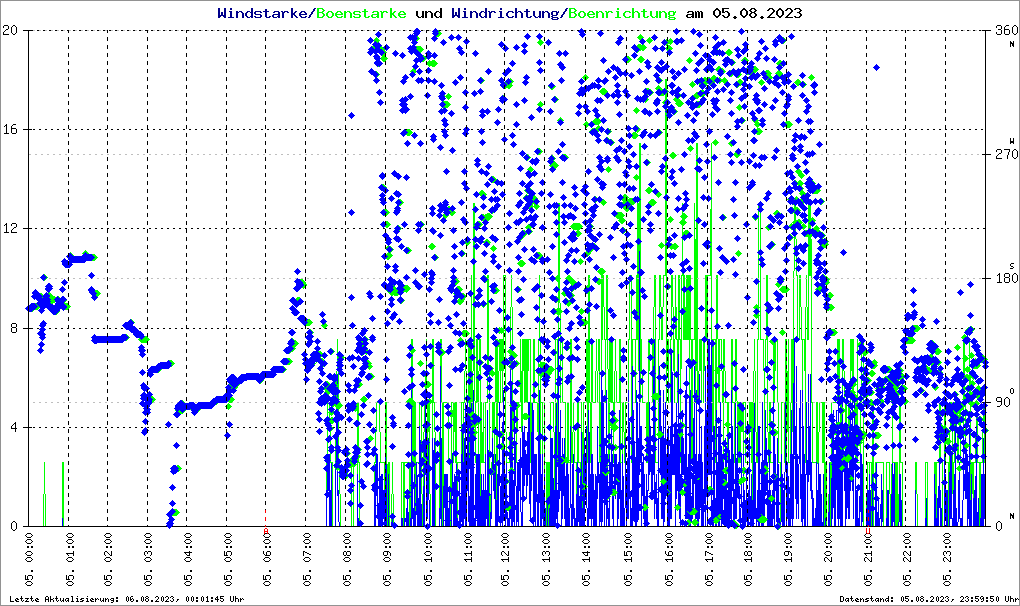Click the green 'Boenrichtung' title word
The height and width of the screenshot is (606, 1020).
pos(623,13)
